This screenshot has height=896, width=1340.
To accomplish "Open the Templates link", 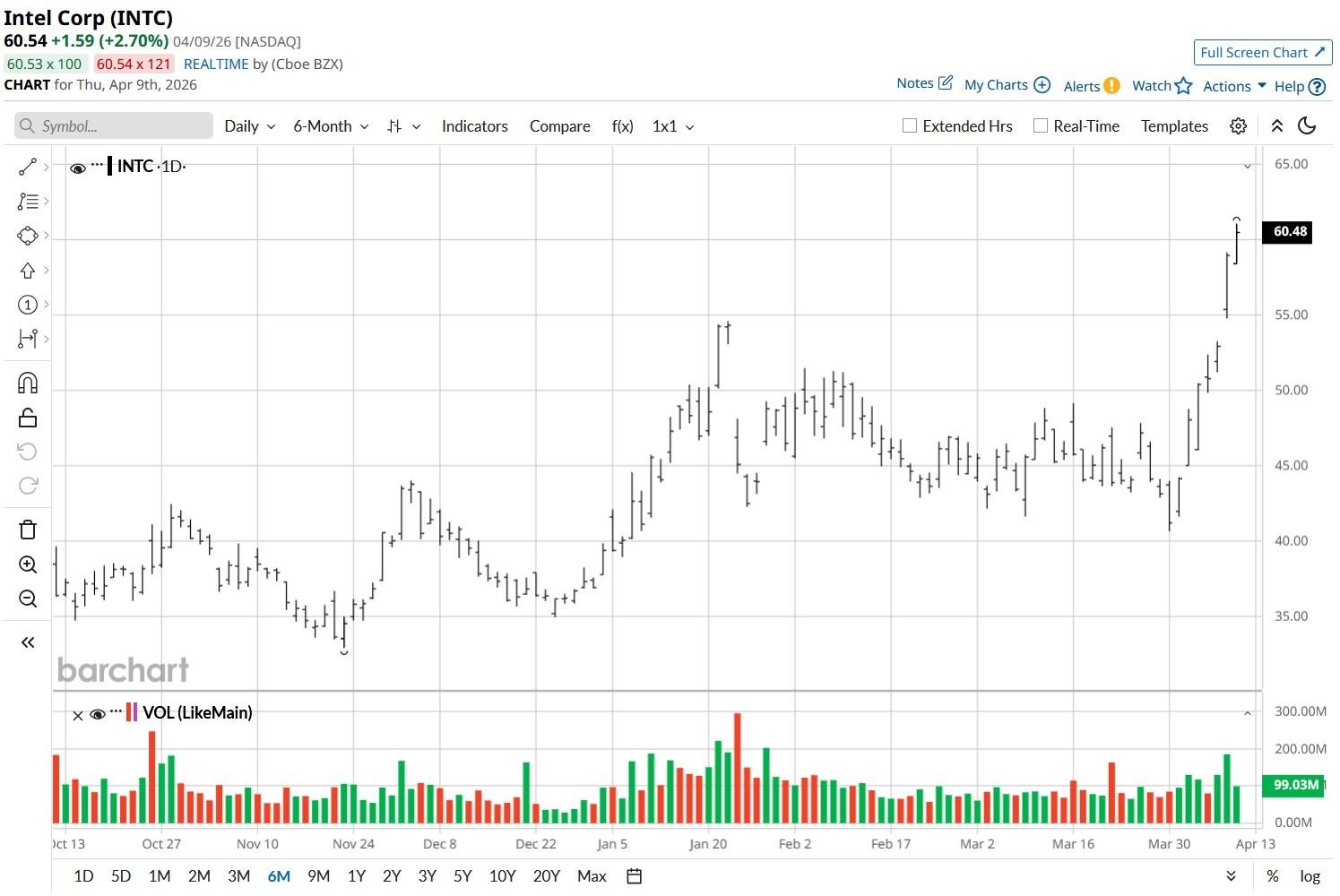I will click(x=1174, y=126).
